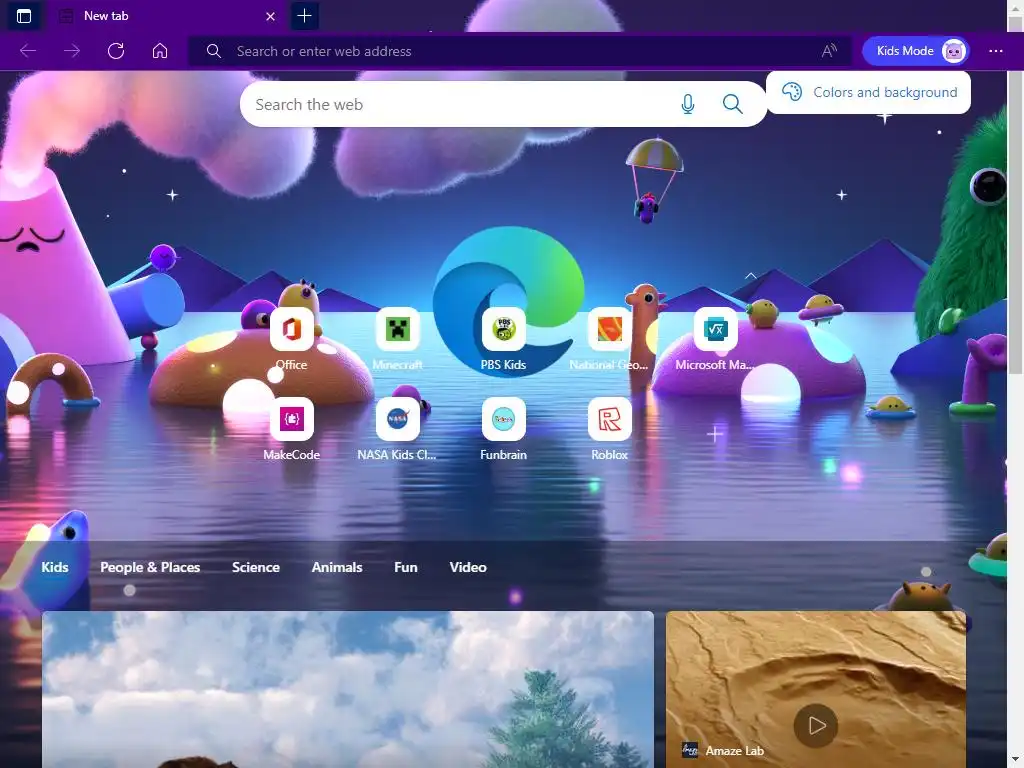The image size is (1024, 768).
Task: Go to the home page
Action: (x=160, y=51)
